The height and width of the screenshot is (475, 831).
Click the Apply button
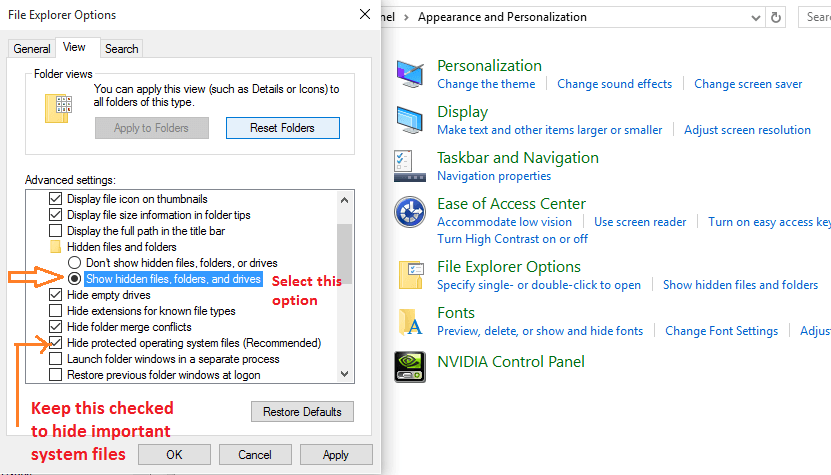pyautogui.click(x=336, y=455)
